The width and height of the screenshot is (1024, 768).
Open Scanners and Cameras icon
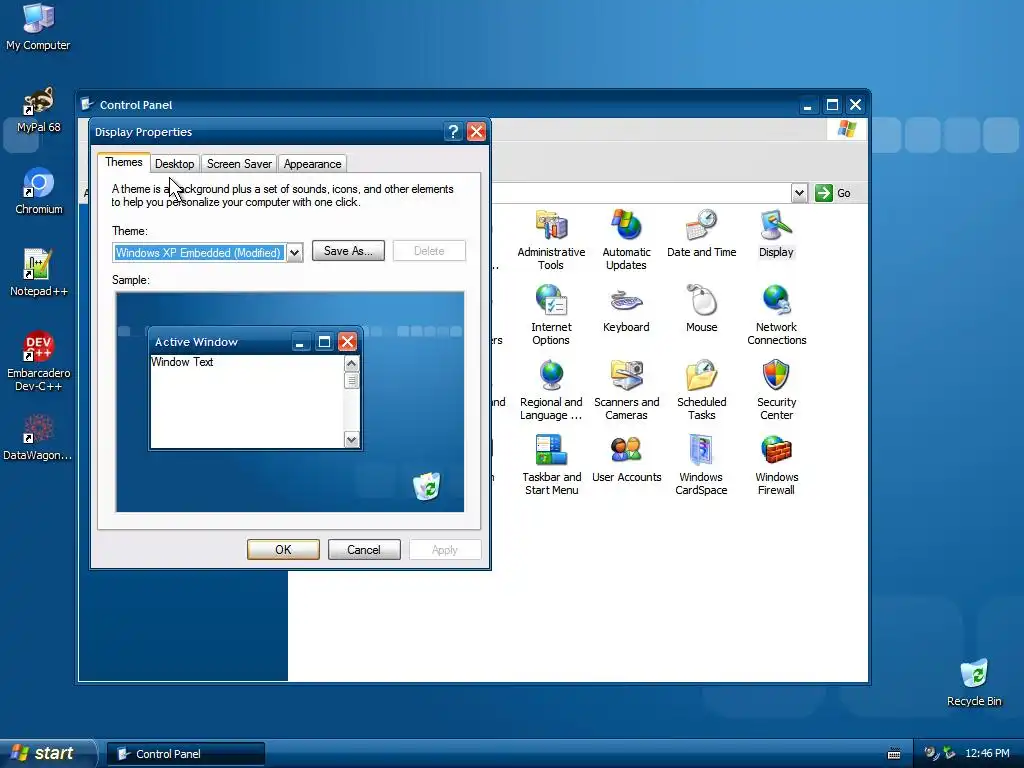point(626,390)
